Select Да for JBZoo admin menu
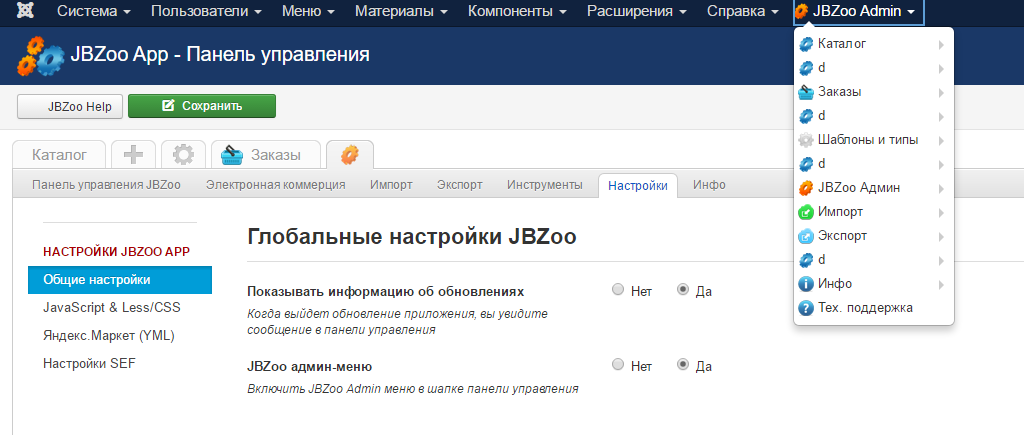The height and width of the screenshot is (435, 1024). pos(683,365)
